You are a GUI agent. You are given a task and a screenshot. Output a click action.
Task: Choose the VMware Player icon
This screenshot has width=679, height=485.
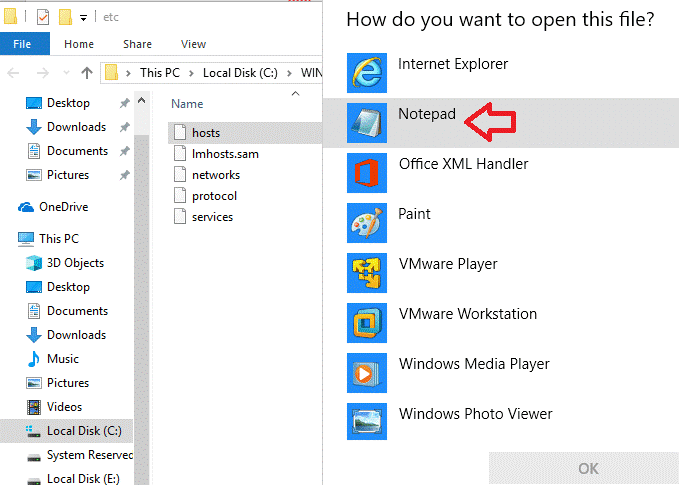[366, 273]
